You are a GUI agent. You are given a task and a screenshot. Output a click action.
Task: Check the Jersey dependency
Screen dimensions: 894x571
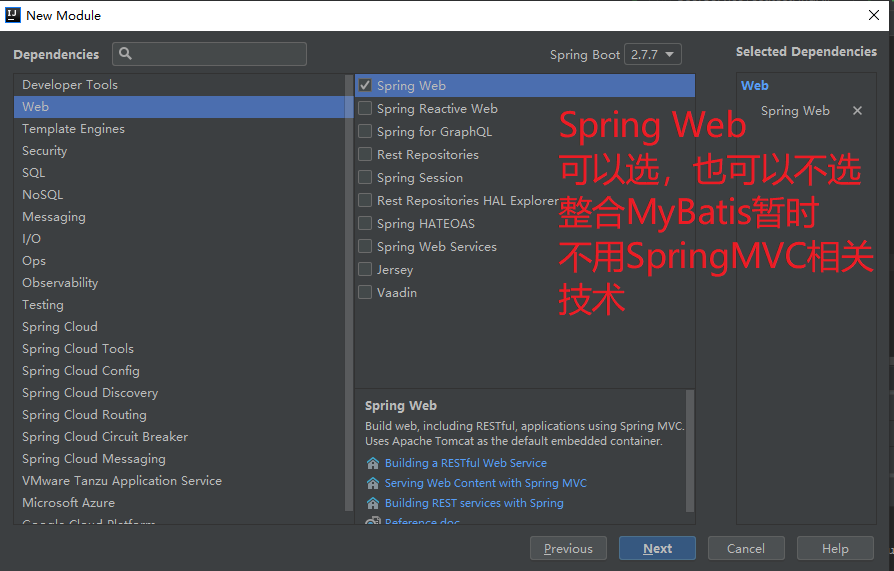tap(365, 269)
